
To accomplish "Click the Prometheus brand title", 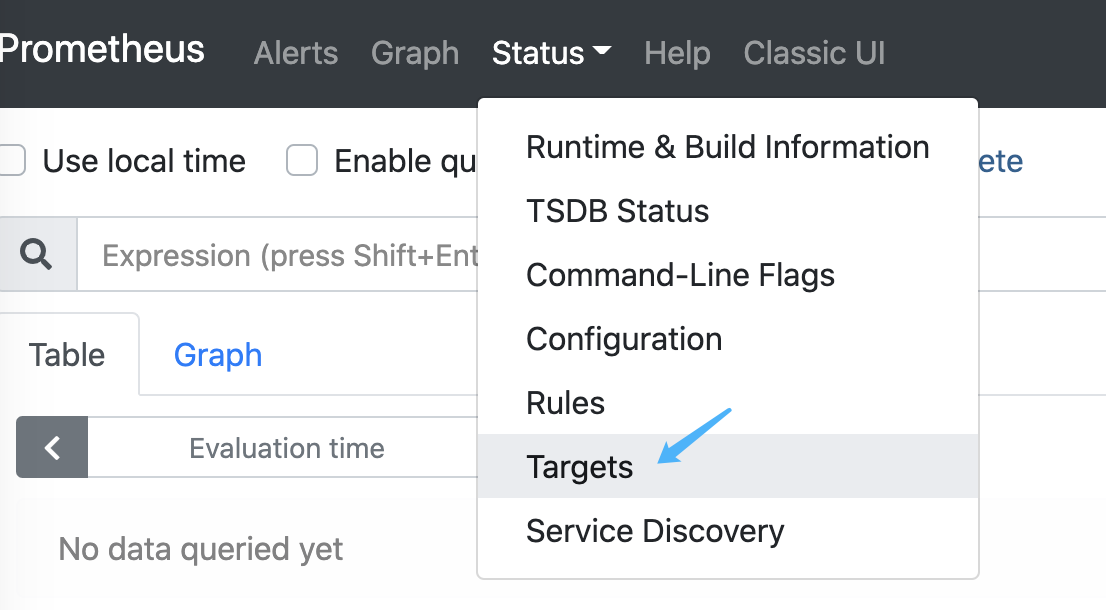I will pyautogui.click(x=102, y=49).
